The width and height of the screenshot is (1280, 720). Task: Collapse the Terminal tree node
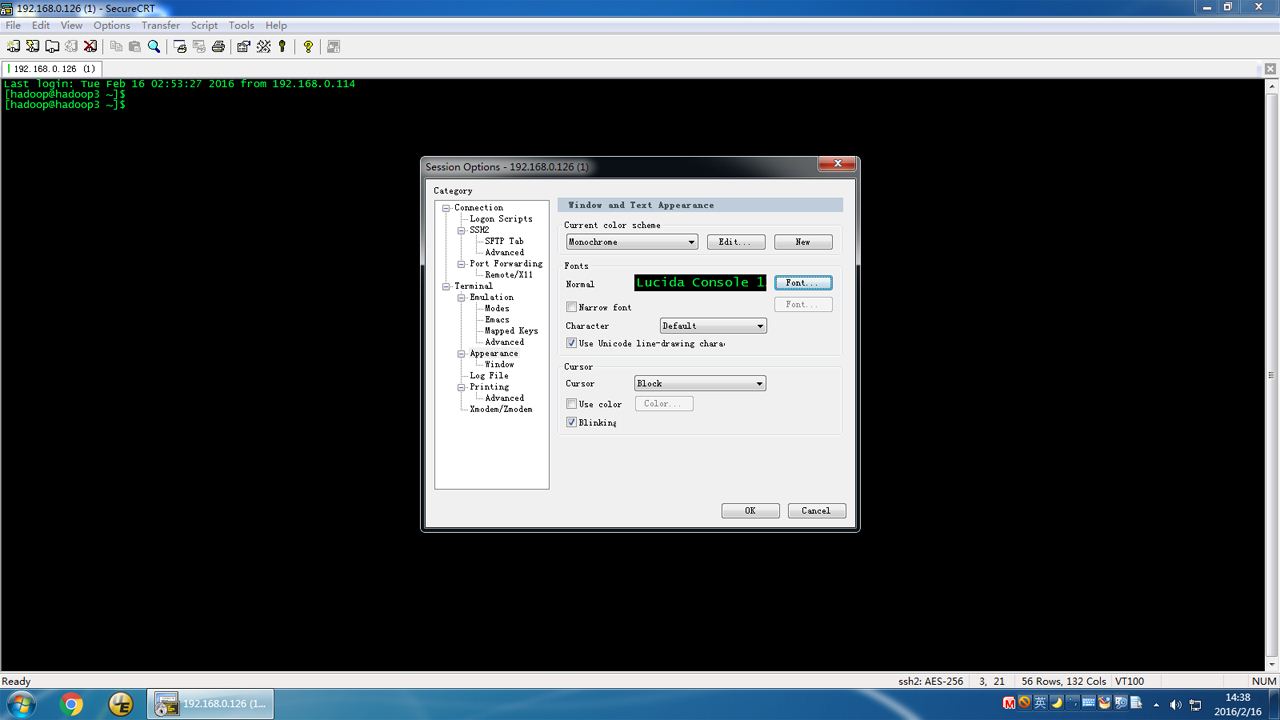[x=446, y=286]
